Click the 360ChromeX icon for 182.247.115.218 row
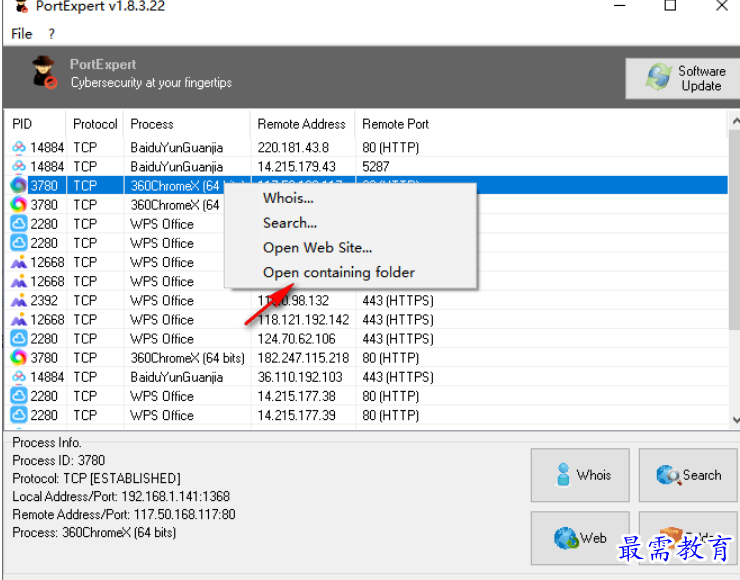The image size is (740, 580). (x=19, y=358)
